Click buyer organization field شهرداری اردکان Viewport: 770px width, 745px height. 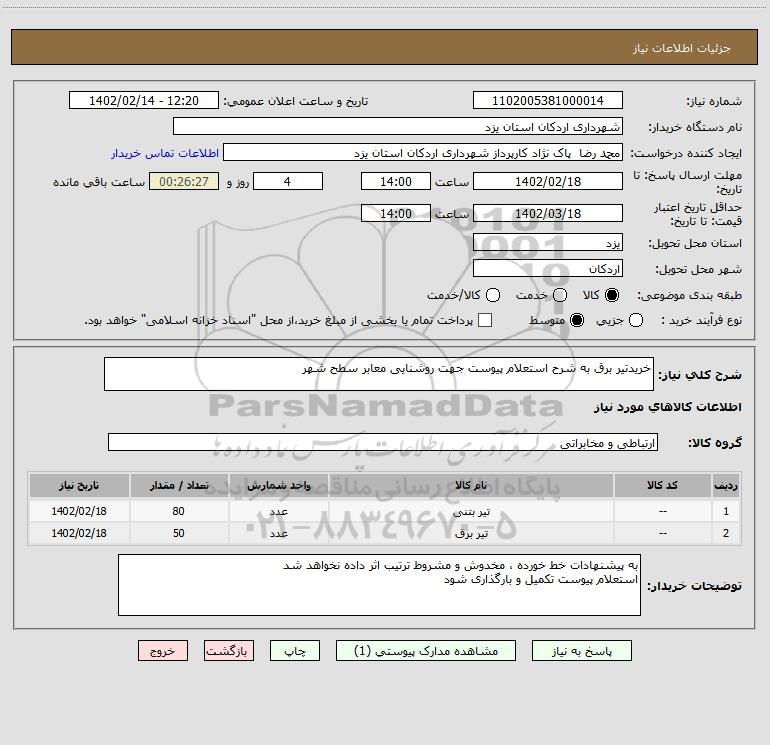coord(398,126)
